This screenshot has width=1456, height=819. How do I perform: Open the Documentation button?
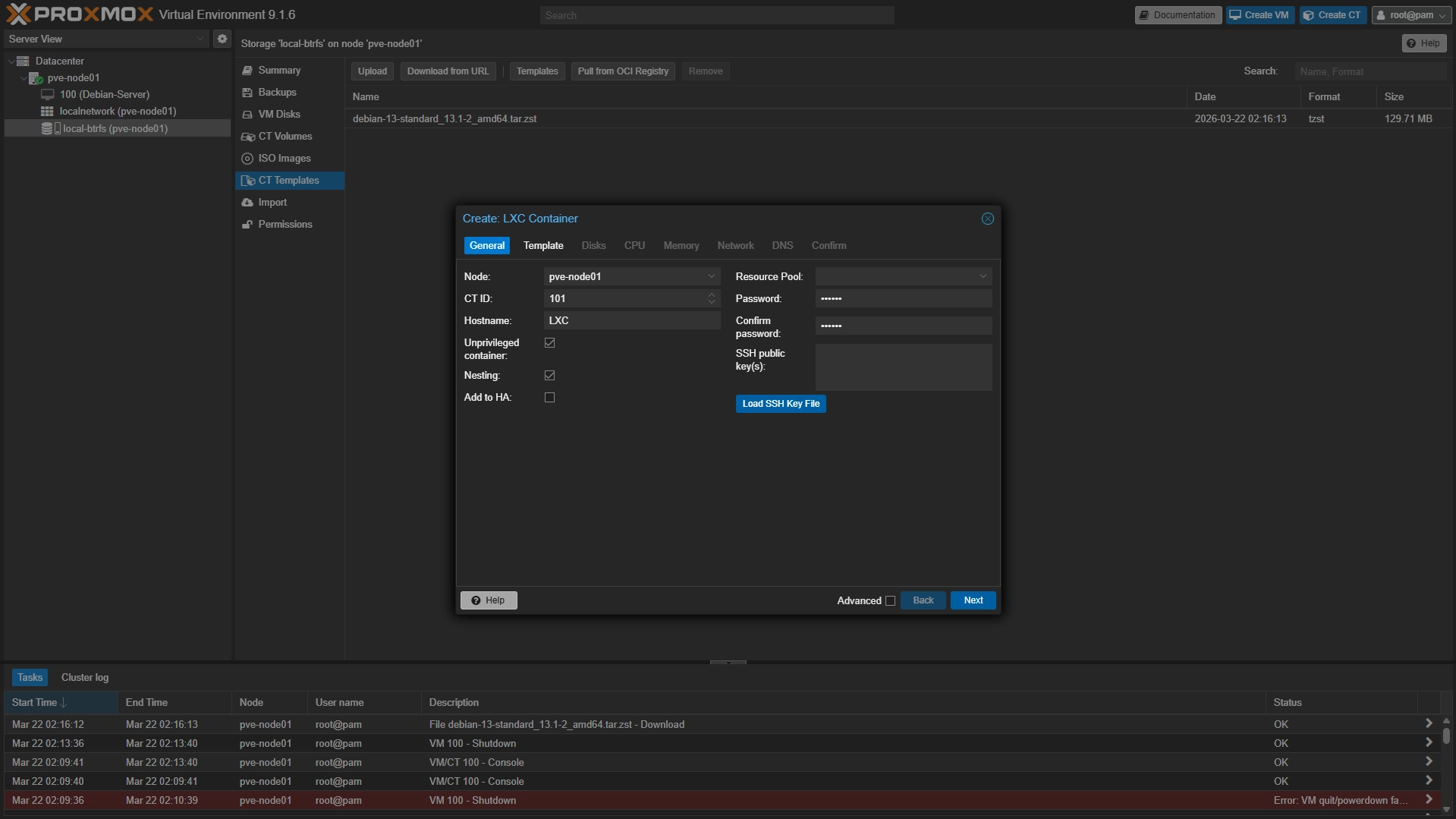click(x=1178, y=15)
